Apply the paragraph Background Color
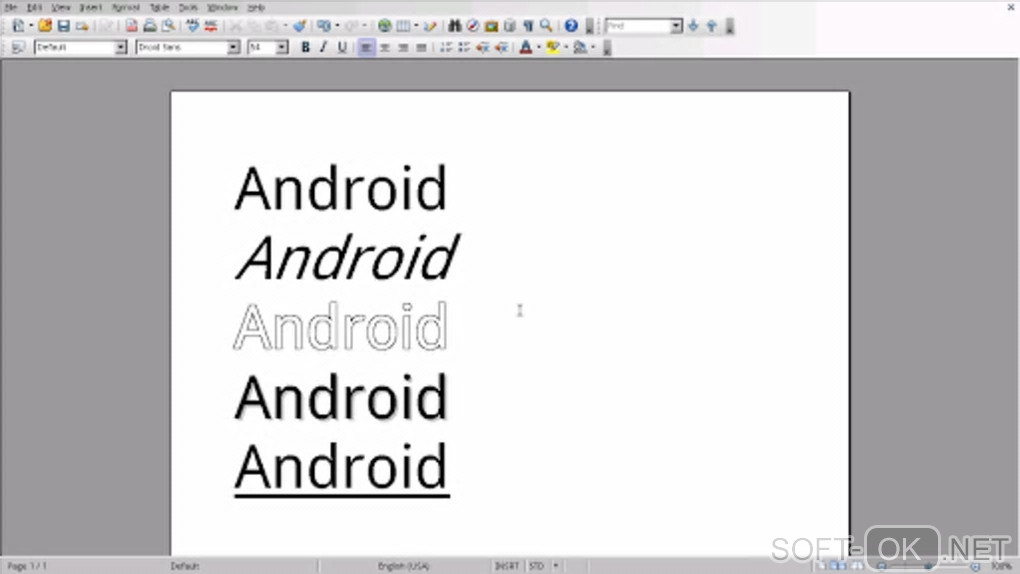 [x=580, y=48]
